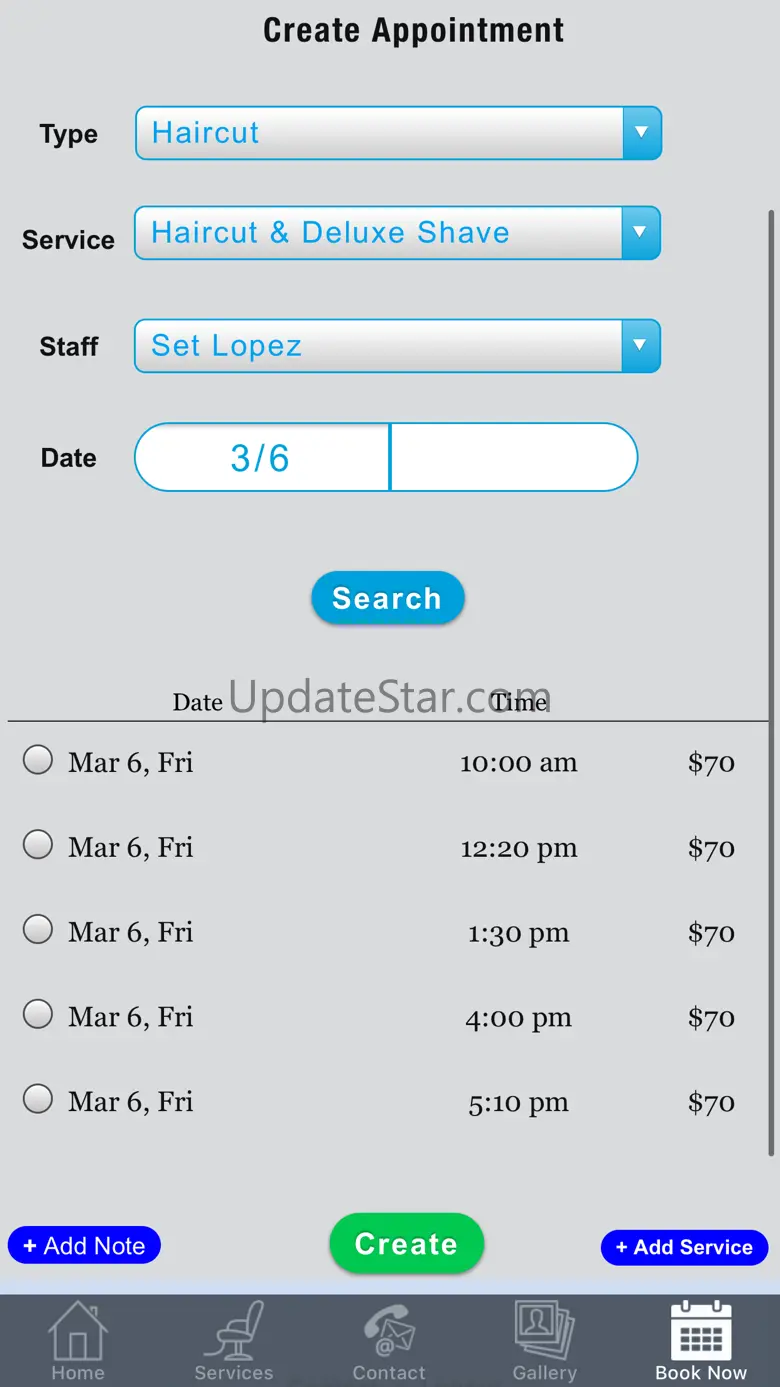Screen dimensions: 780x1387
Task: Choose the 5:10 pm time slot radio button
Action: (x=38, y=1100)
